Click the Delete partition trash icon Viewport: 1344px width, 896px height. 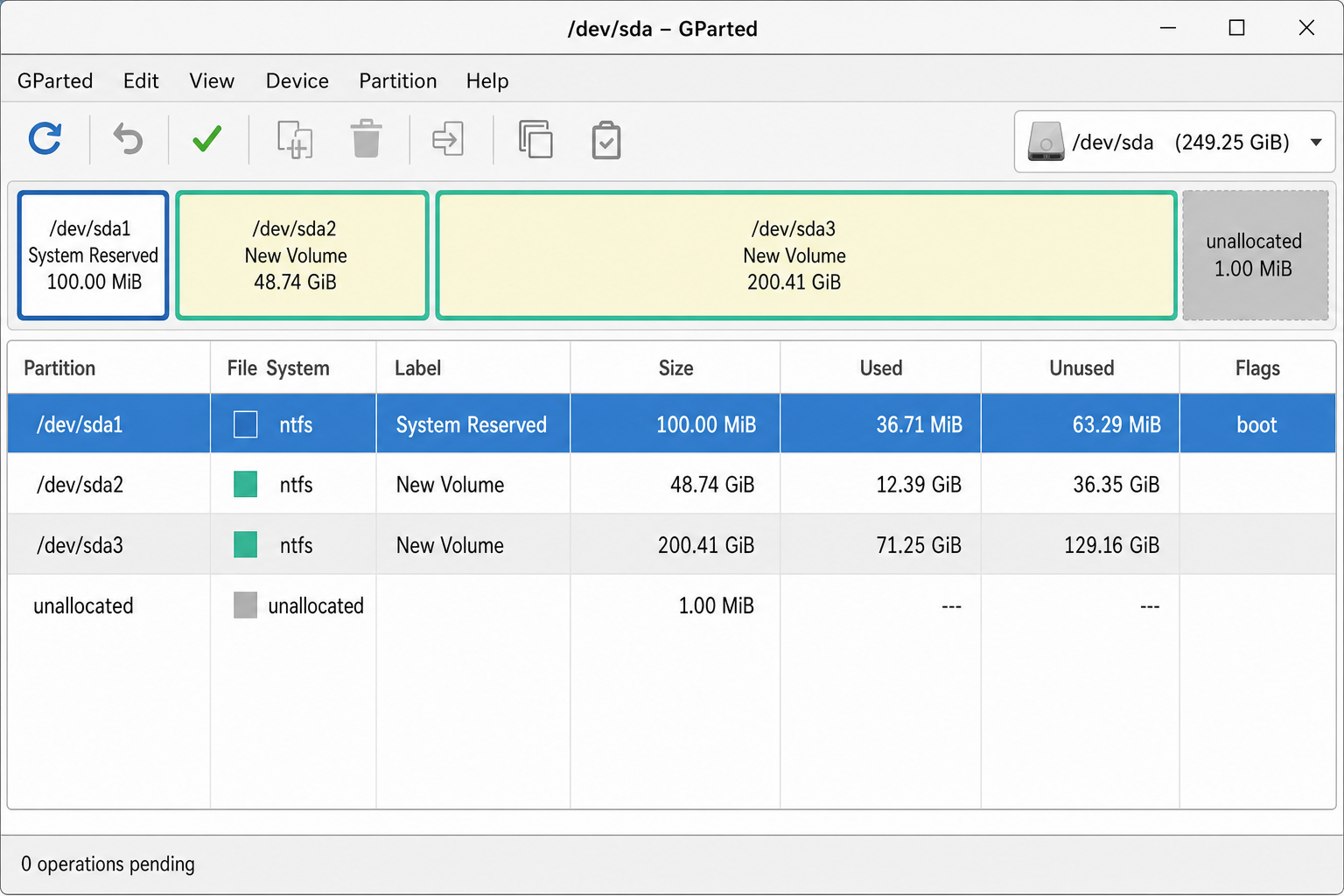click(x=366, y=139)
